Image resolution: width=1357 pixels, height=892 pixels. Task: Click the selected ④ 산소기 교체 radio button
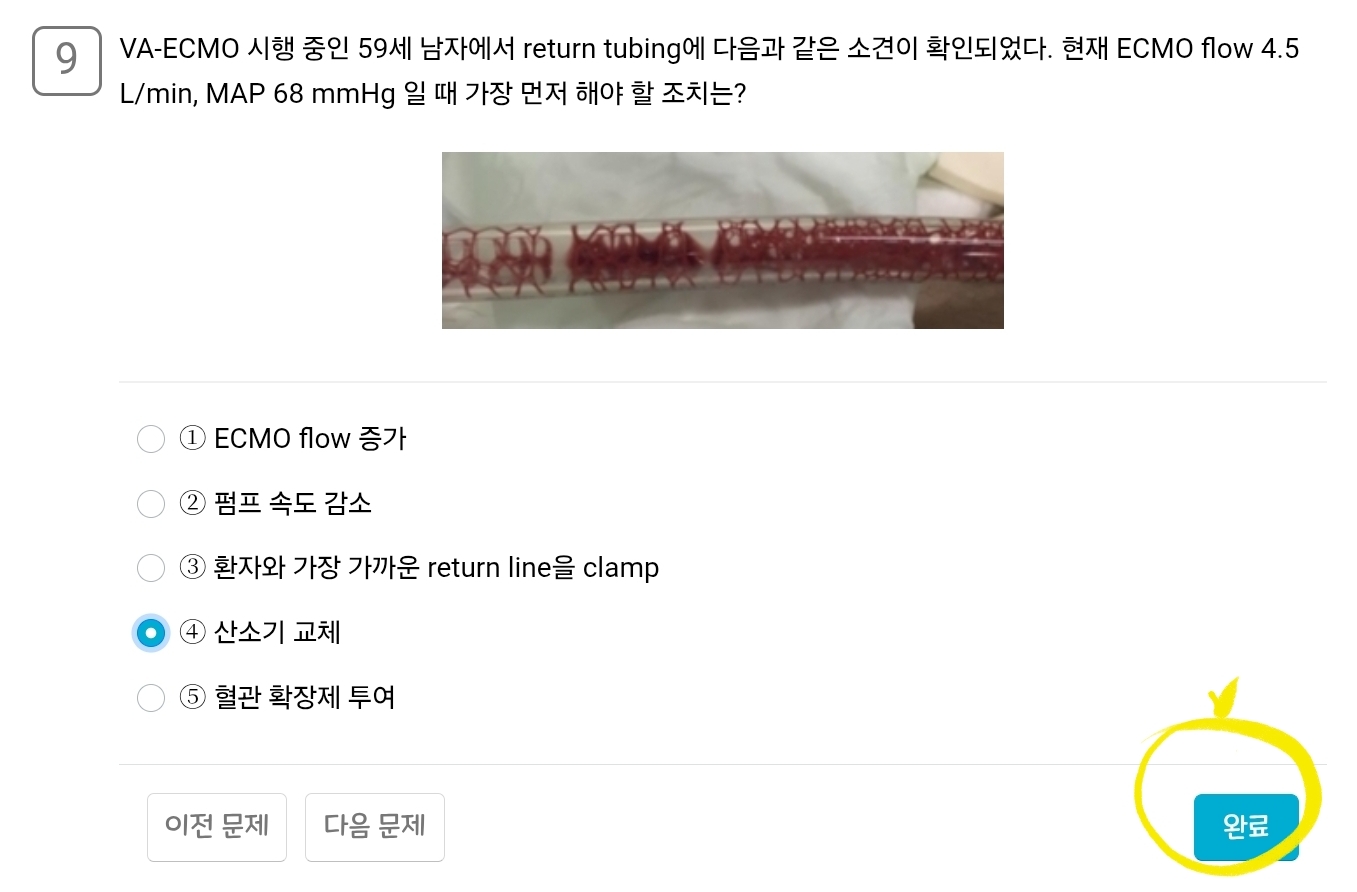(x=150, y=633)
